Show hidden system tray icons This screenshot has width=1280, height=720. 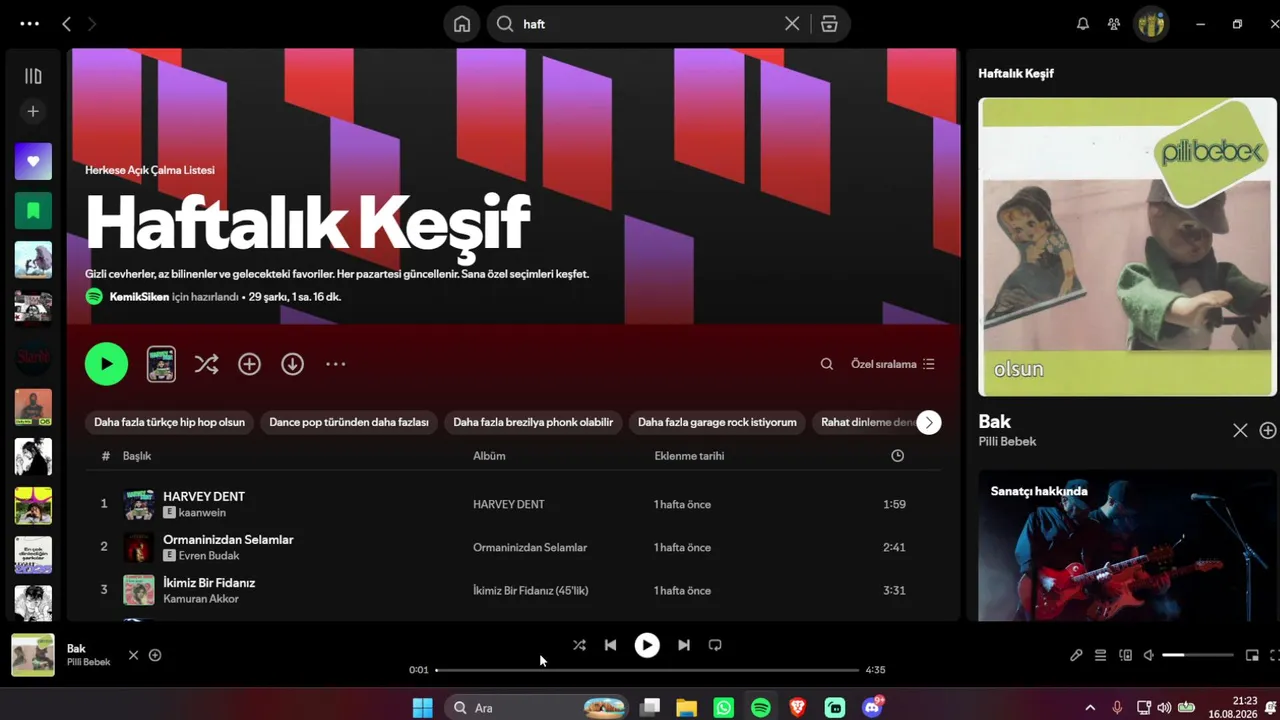point(1090,708)
